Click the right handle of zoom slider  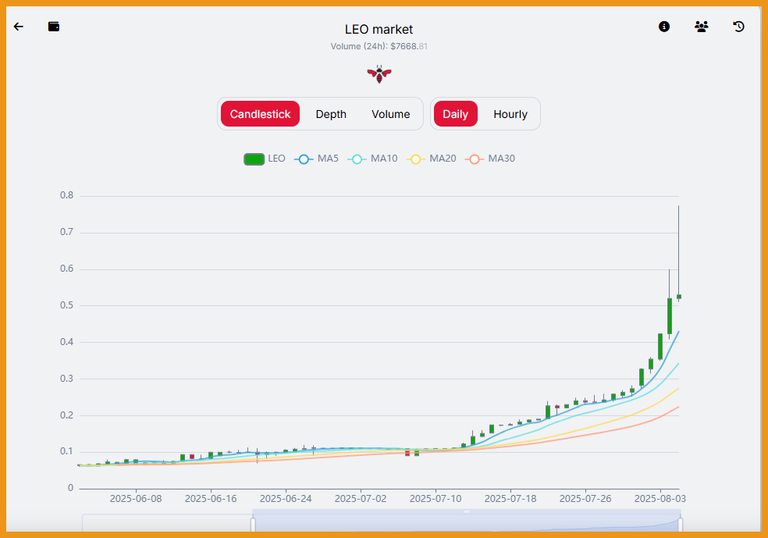680,524
